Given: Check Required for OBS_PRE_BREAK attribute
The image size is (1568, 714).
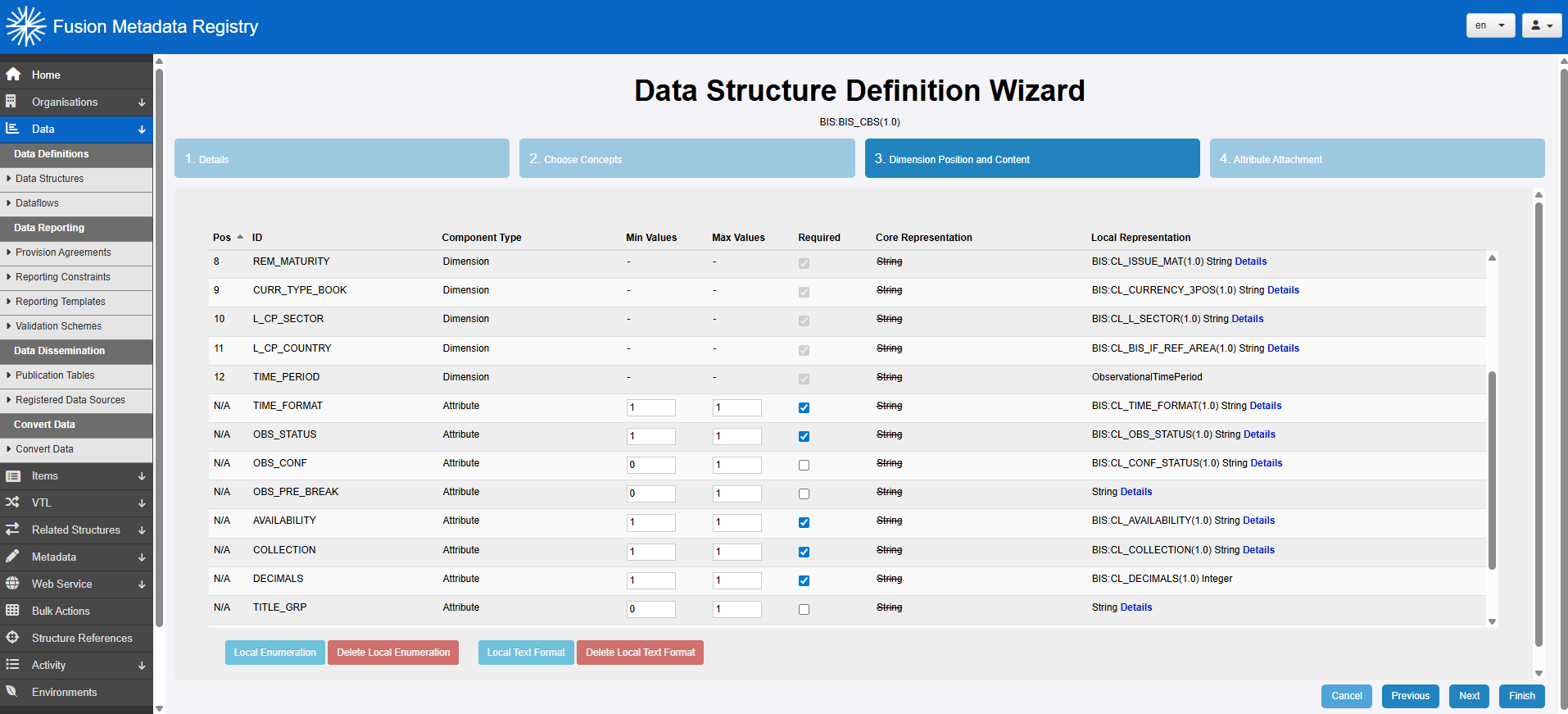Looking at the screenshot, I should [804, 493].
